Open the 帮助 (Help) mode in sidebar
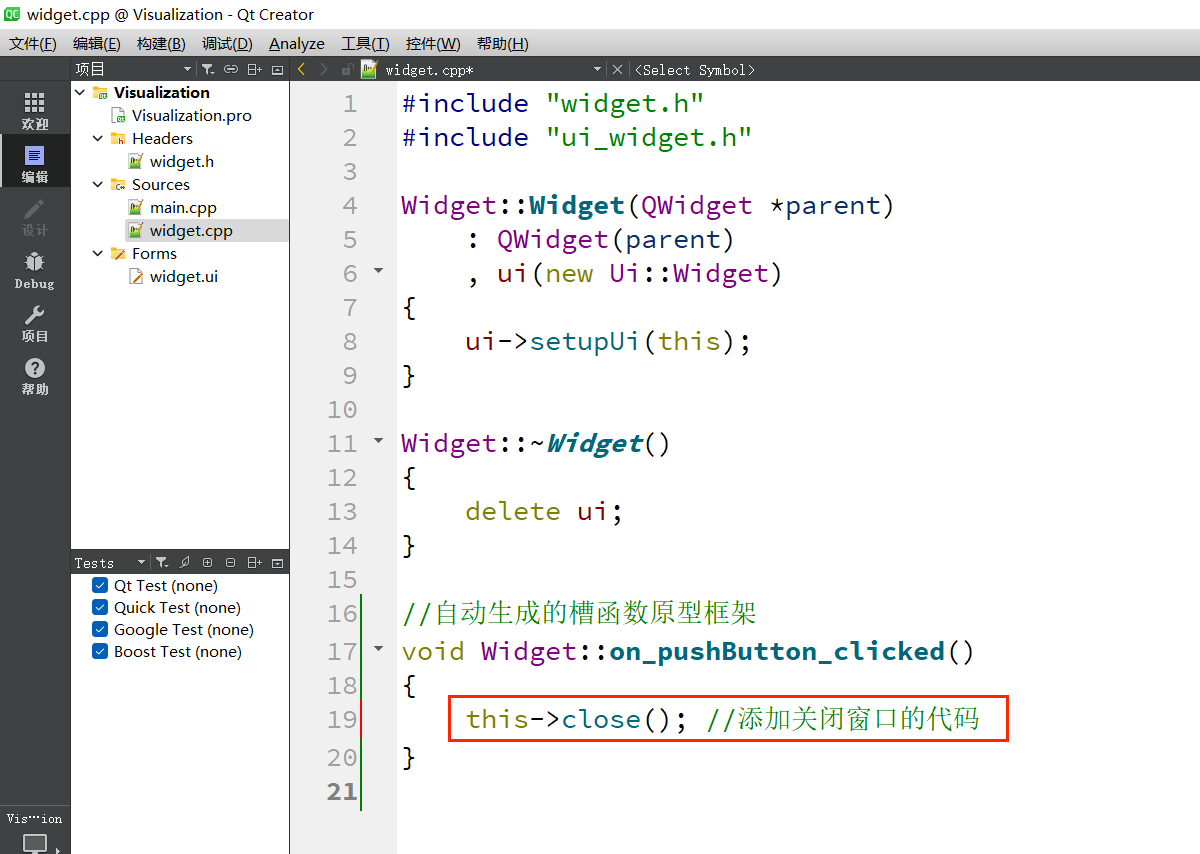Viewport: 1200px width, 854px height. 35,376
